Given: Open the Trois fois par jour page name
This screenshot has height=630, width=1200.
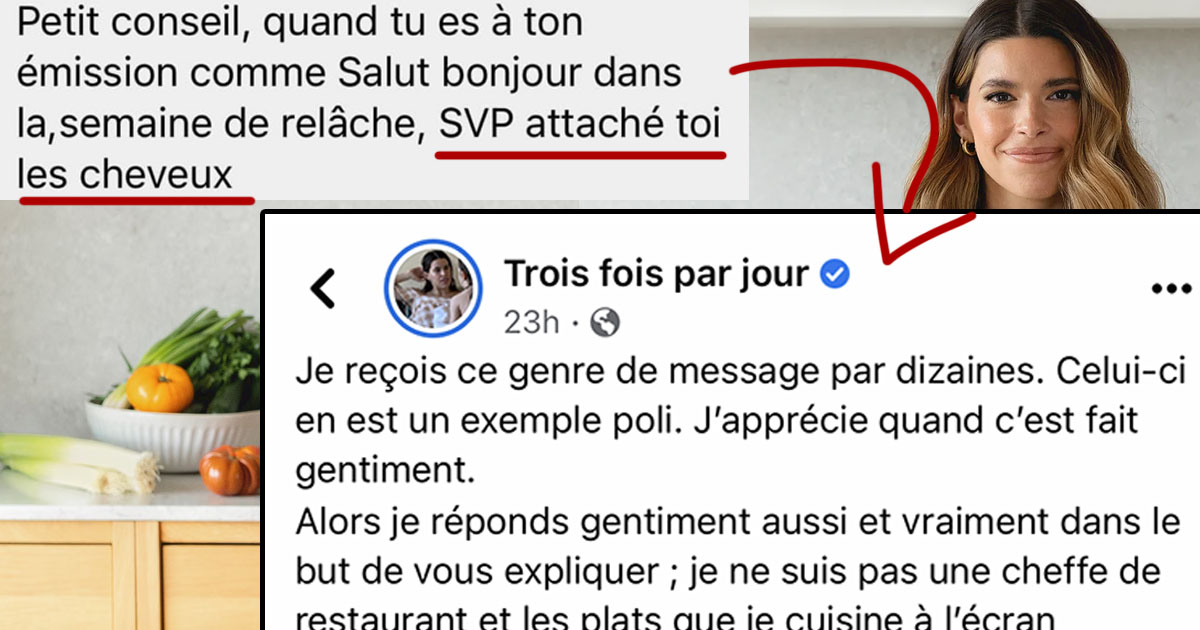Looking at the screenshot, I should 656,273.
